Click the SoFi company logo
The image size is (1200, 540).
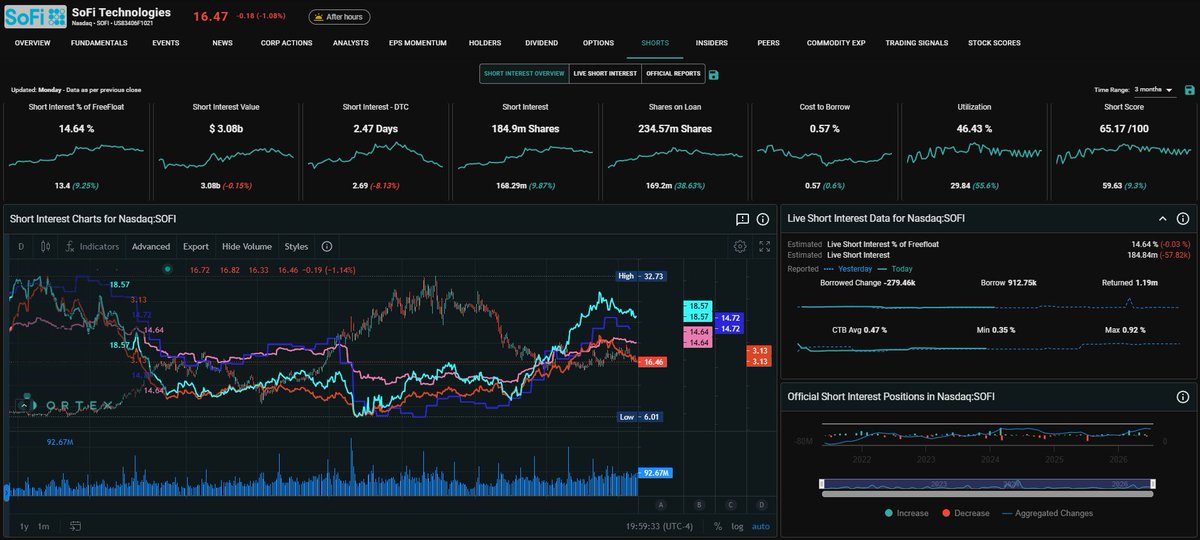pyautogui.click(x=35, y=17)
